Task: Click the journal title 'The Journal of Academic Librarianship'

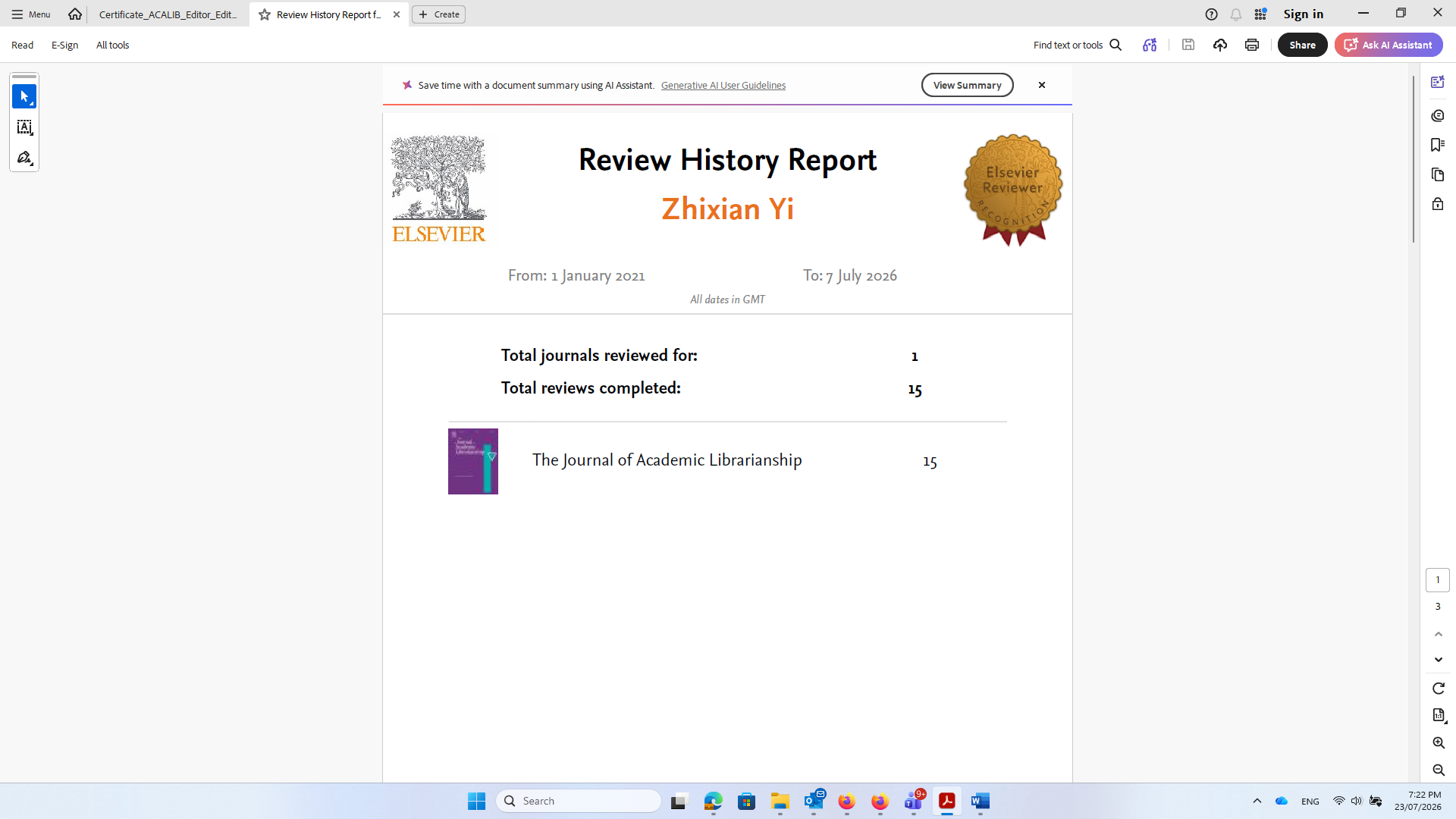Action: (x=667, y=460)
